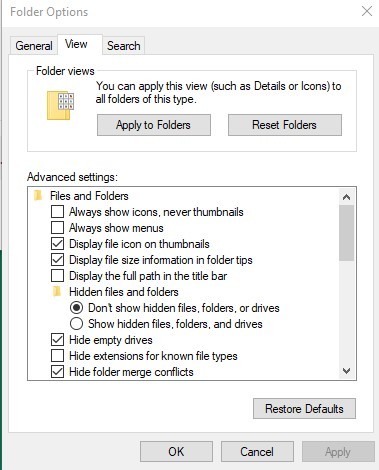This screenshot has width=379, height=470.
Task: Click the Advanced settings scrollbar thumb
Action: [x=346, y=233]
